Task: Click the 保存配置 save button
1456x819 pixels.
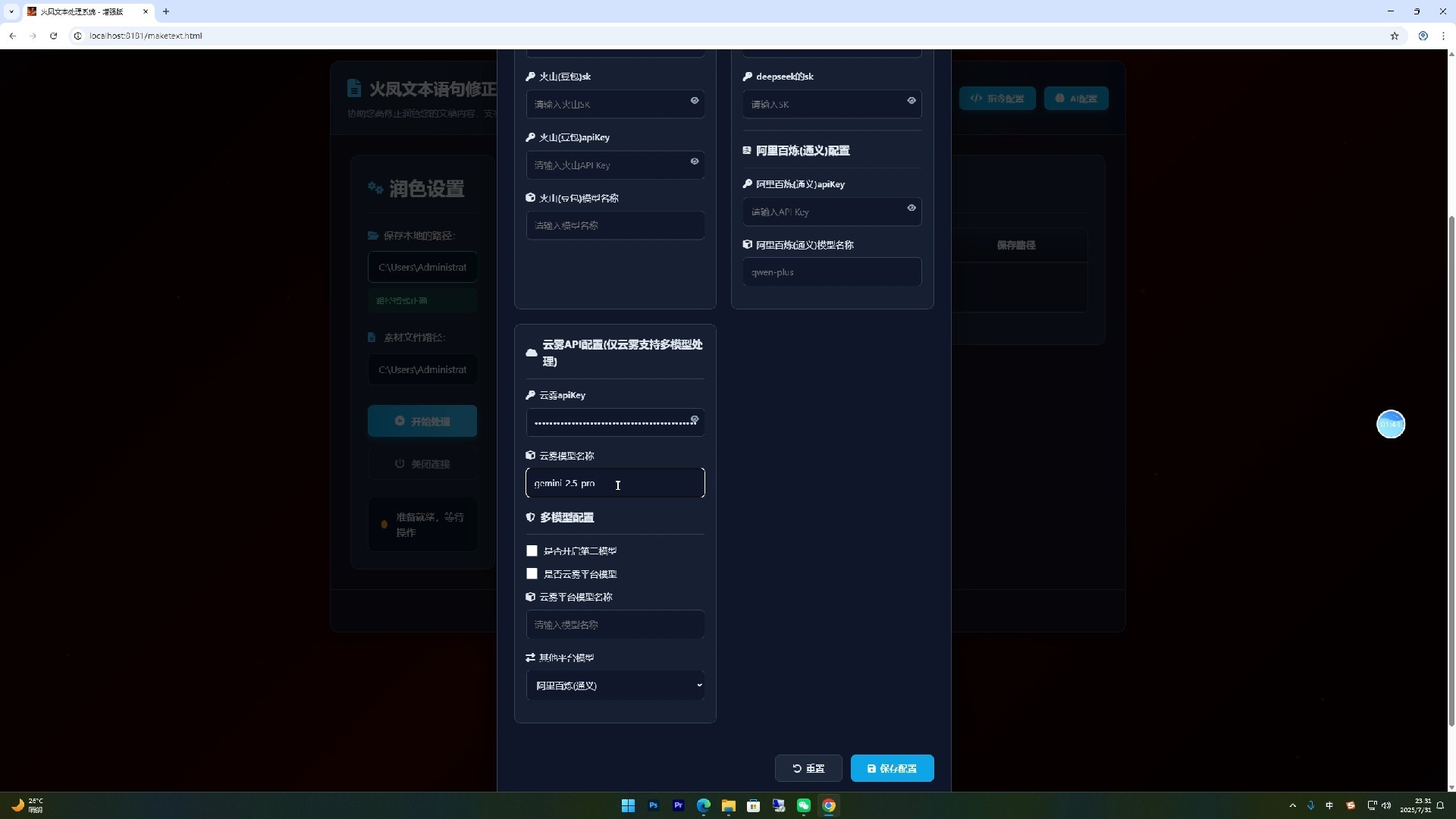Action: (892, 768)
